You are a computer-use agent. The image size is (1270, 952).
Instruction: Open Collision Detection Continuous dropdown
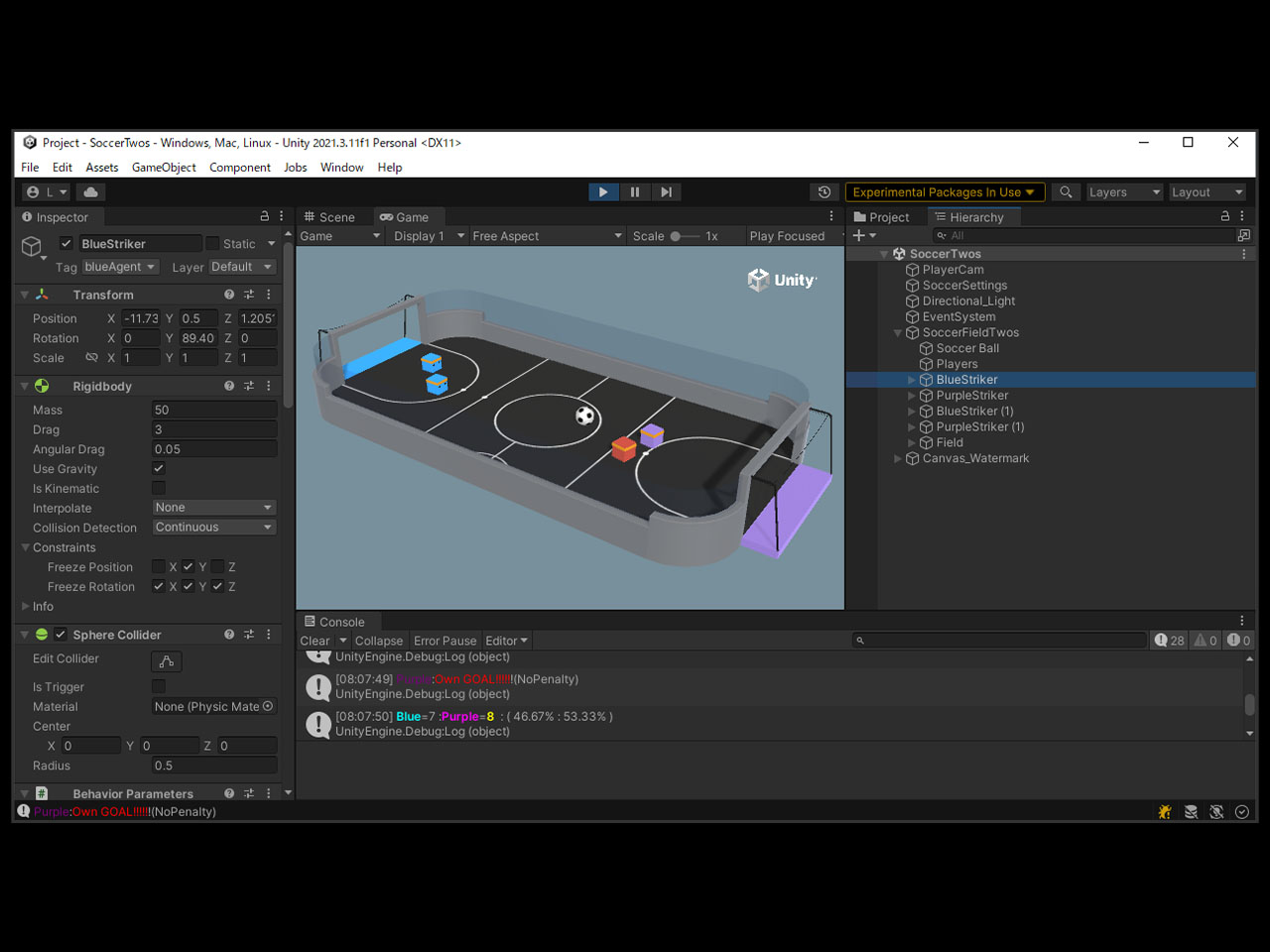click(213, 527)
